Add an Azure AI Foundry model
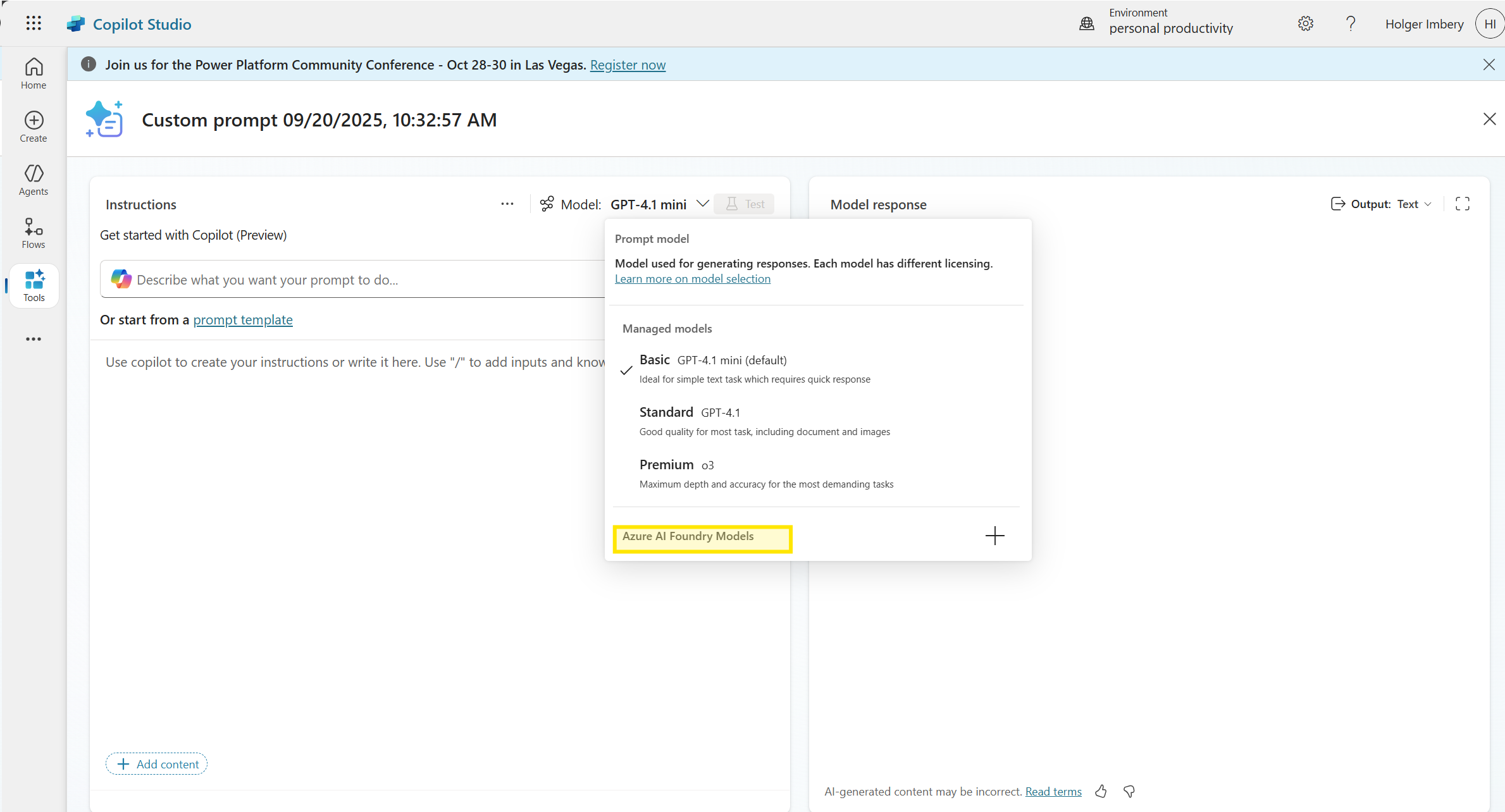Viewport: 1505px width, 812px height. pyautogui.click(x=994, y=536)
